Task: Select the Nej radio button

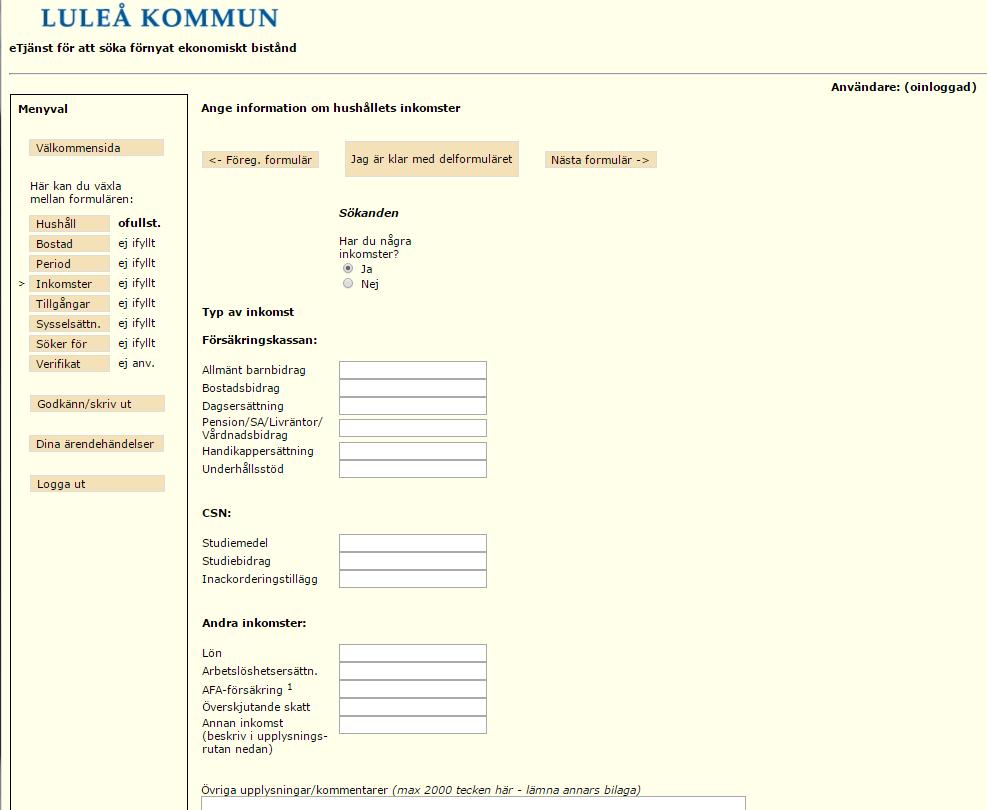Action: pyautogui.click(x=348, y=283)
